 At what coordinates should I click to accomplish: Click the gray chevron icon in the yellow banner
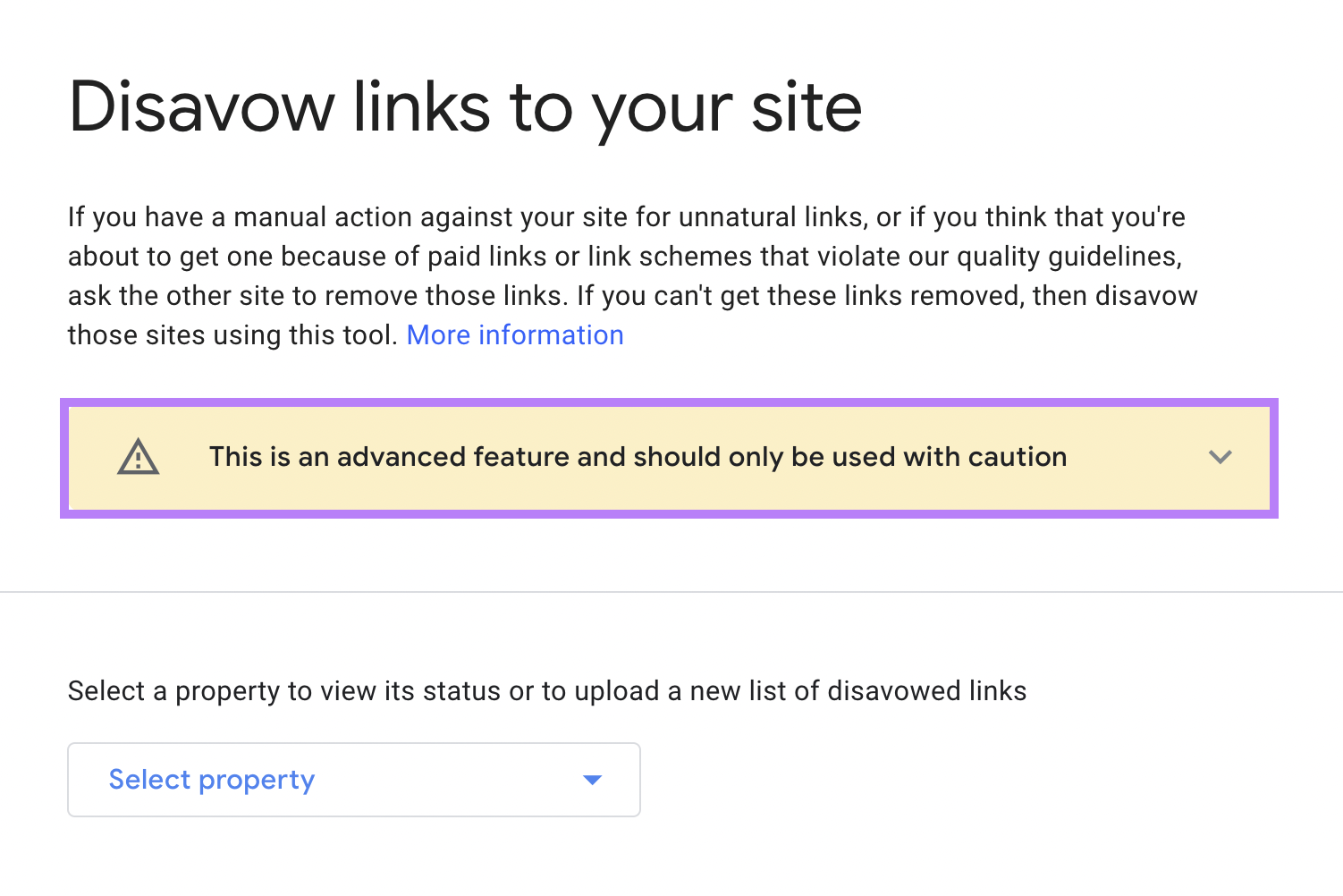pyautogui.click(x=1220, y=458)
